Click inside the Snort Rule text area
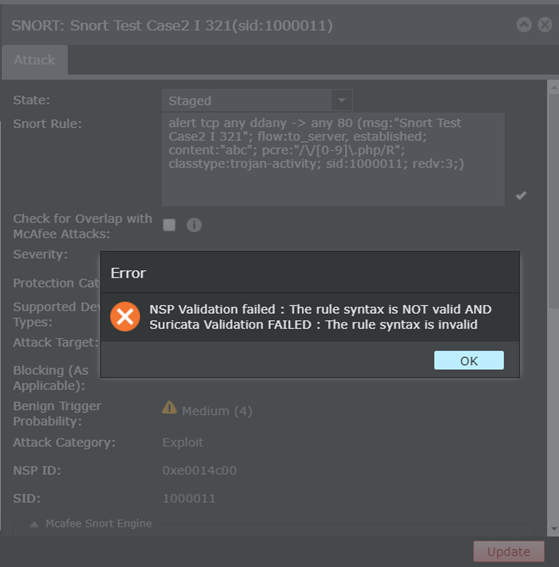Image resolution: width=559 pixels, height=567 pixels. 333,159
